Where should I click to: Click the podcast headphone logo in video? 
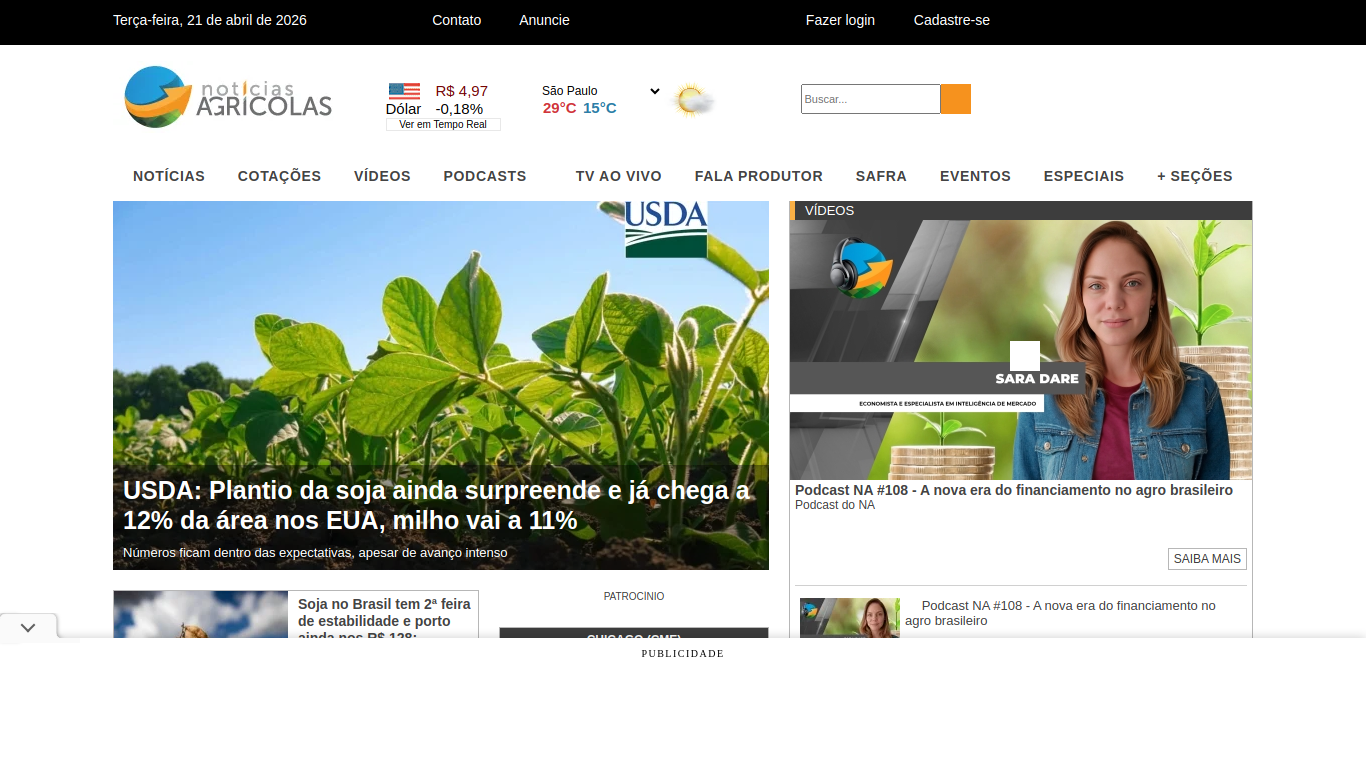coord(861,267)
